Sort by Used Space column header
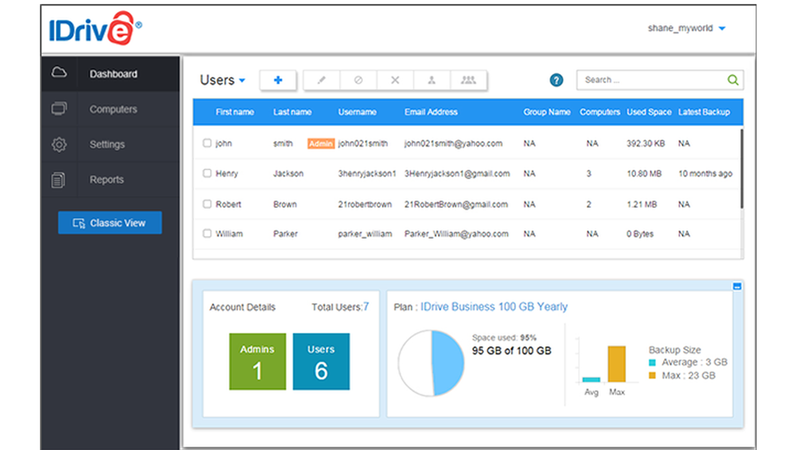Screen dimensions: 800x450 pos(649,112)
